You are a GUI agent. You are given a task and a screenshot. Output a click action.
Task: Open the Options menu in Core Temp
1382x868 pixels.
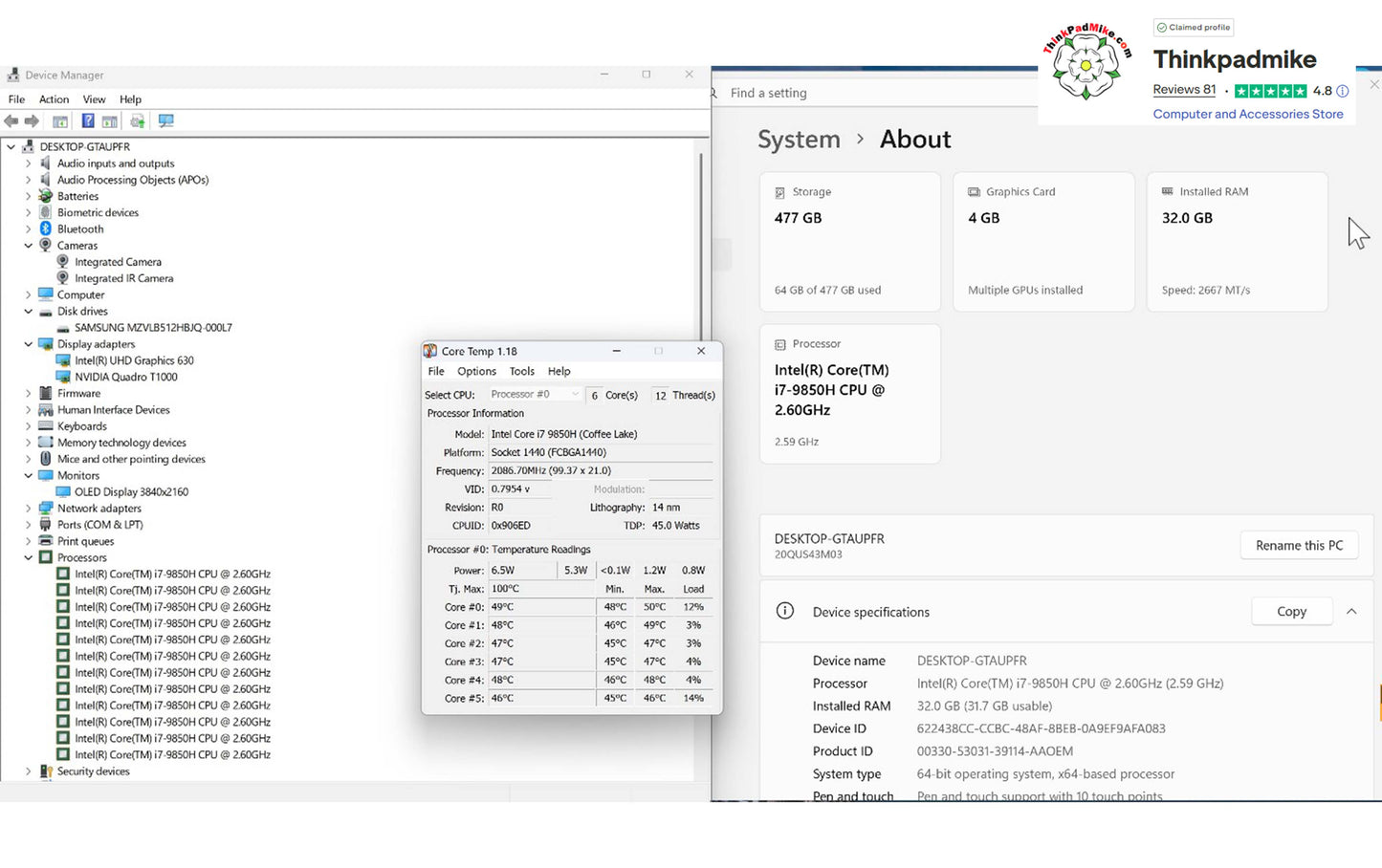[476, 371]
